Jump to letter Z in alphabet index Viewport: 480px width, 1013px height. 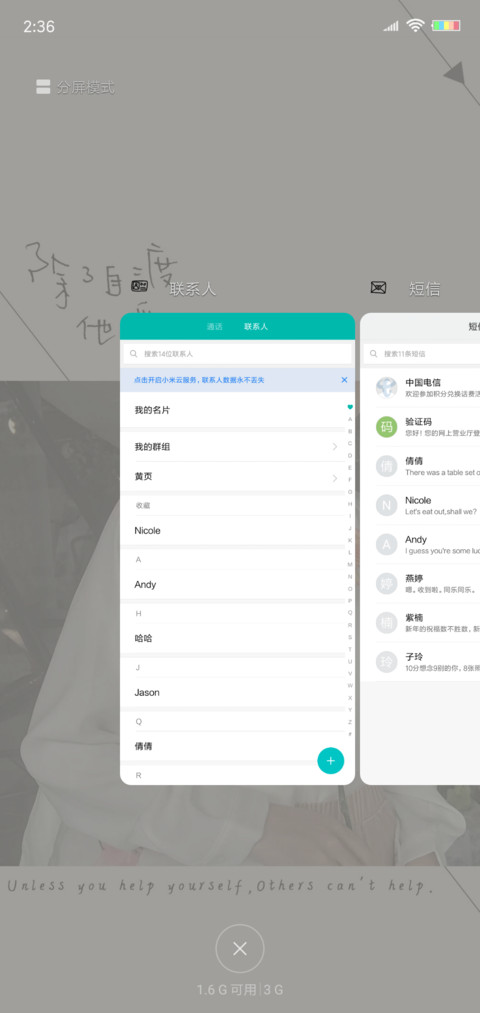350,722
